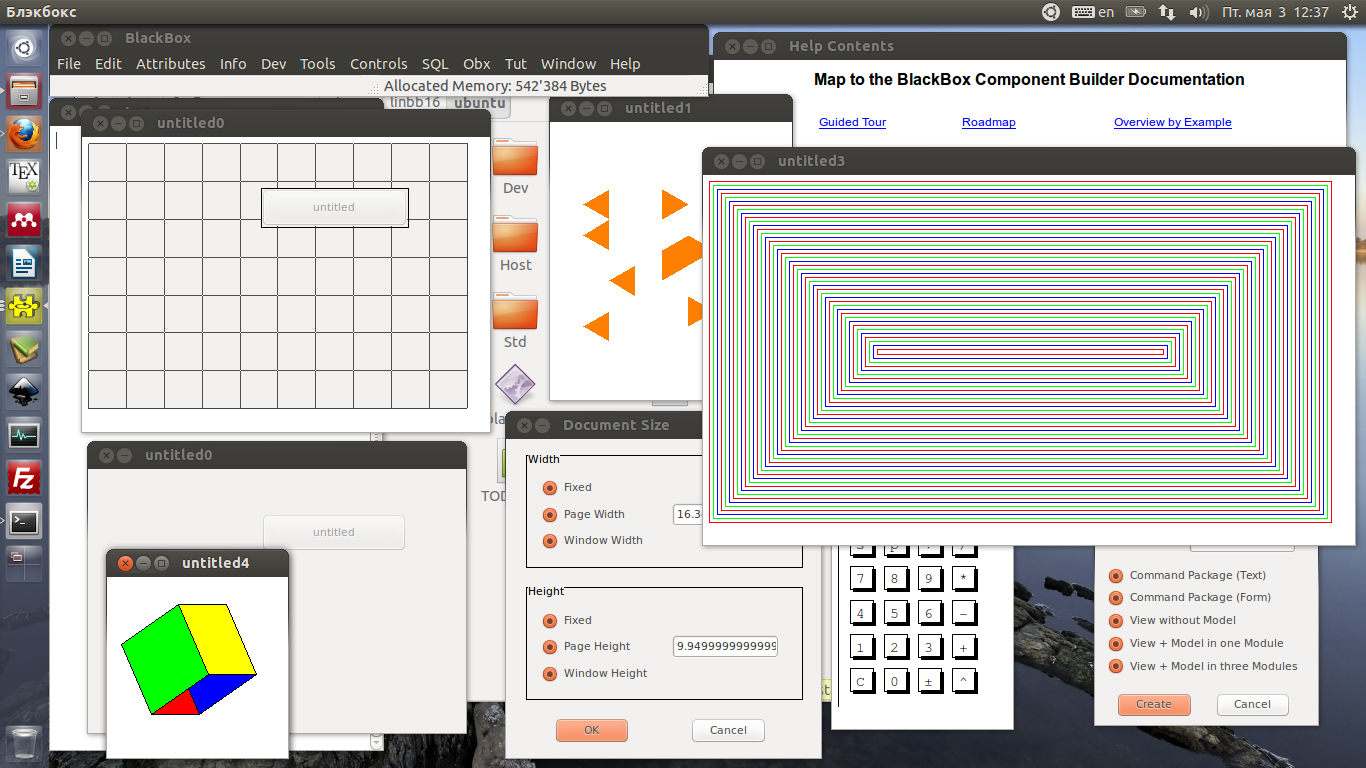Select Fixed radio button under Width

549,488
